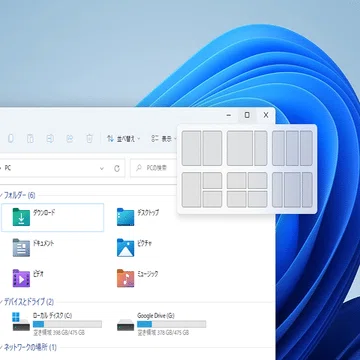
Task: Click the 空き領域 398 GB/475 GB text
Action: click(x=59, y=333)
